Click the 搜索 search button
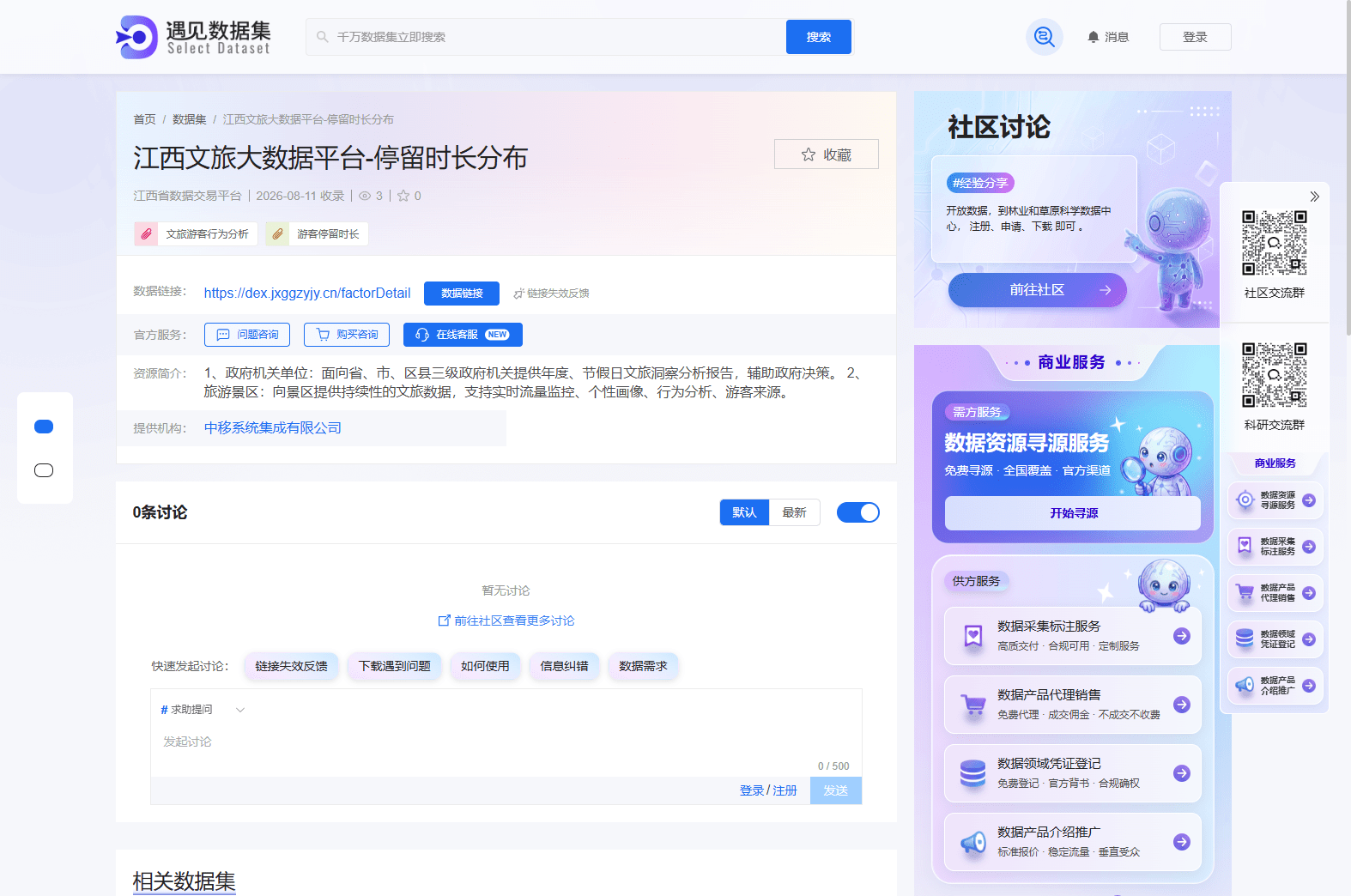This screenshot has width=1351, height=896. pyautogui.click(x=819, y=37)
